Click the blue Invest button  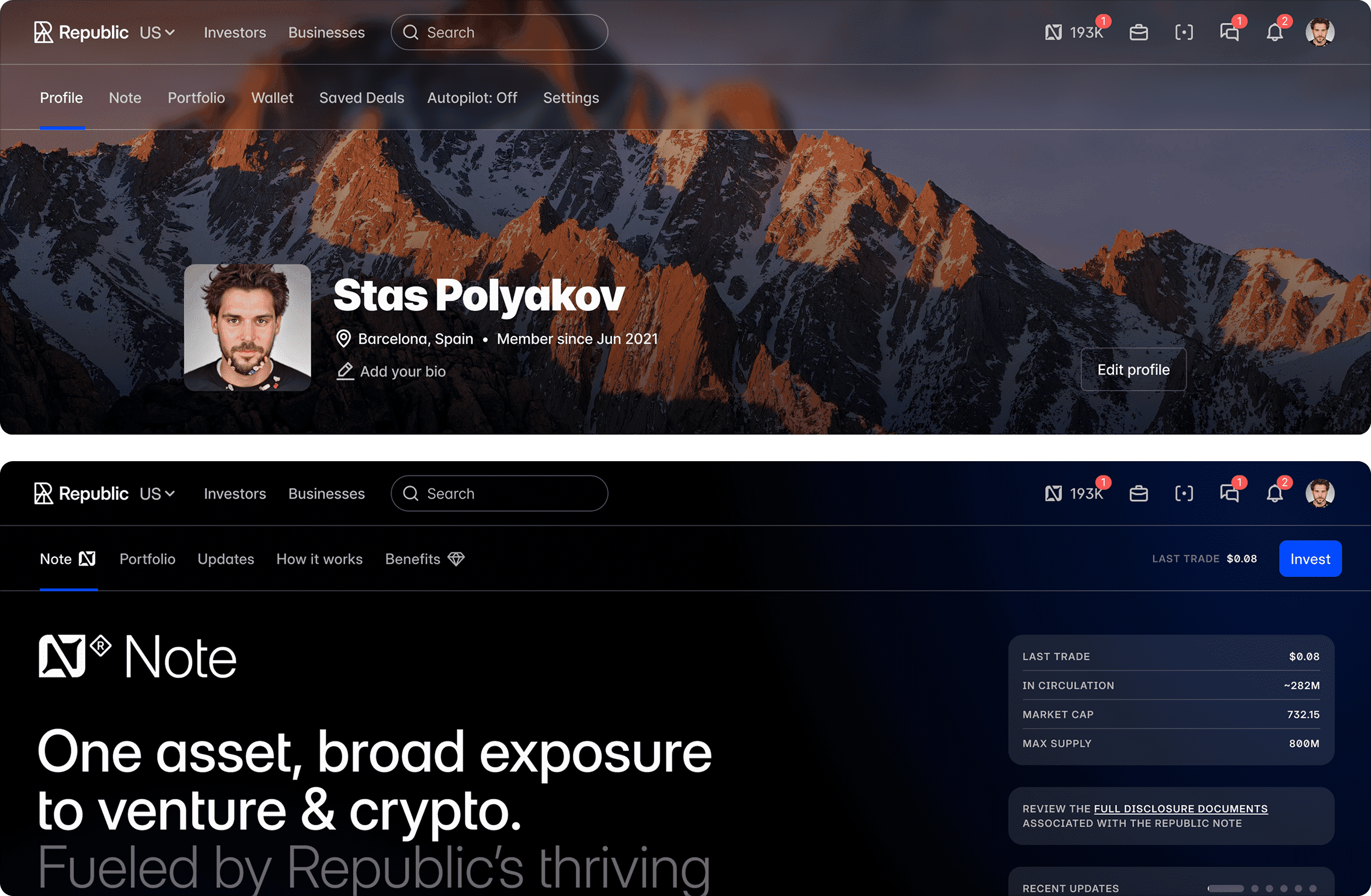pyautogui.click(x=1310, y=558)
